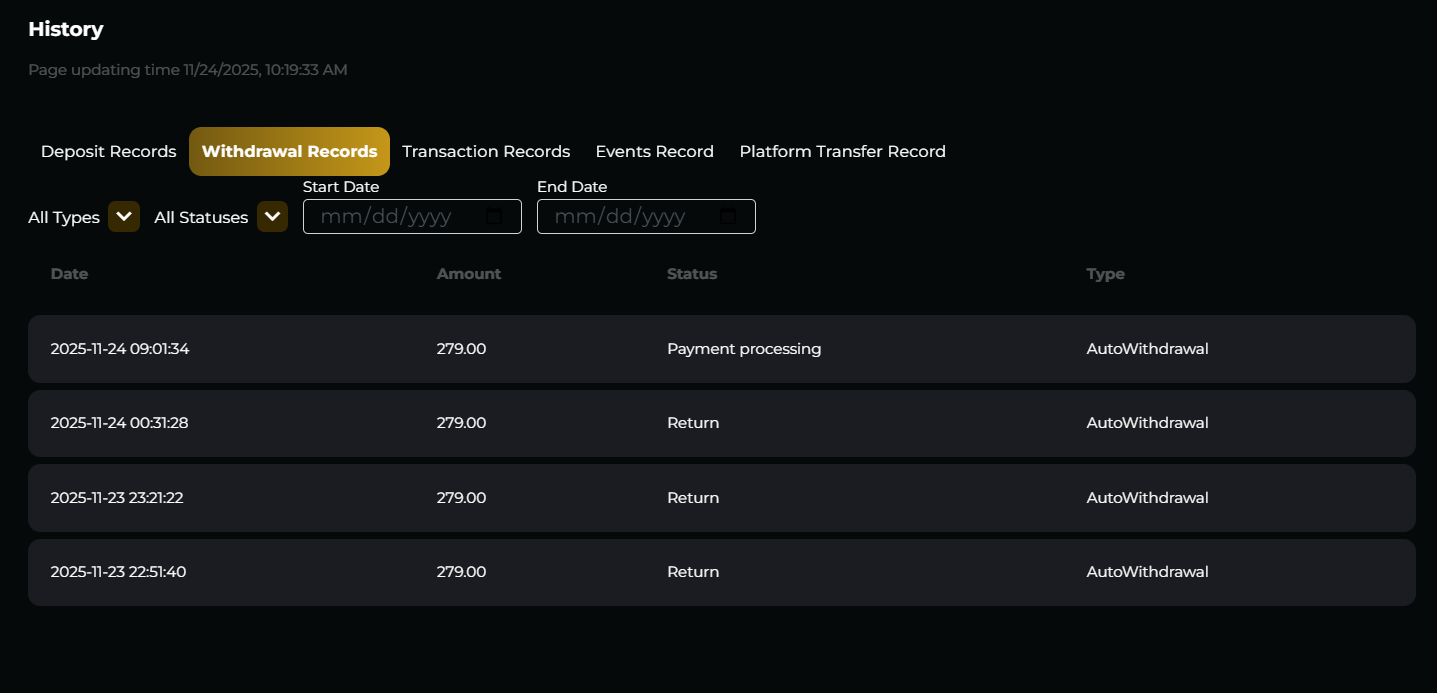The width and height of the screenshot is (1437, 693).
Task: Select the Withdrawal Records tab
Action: click(x=289, y=152)
